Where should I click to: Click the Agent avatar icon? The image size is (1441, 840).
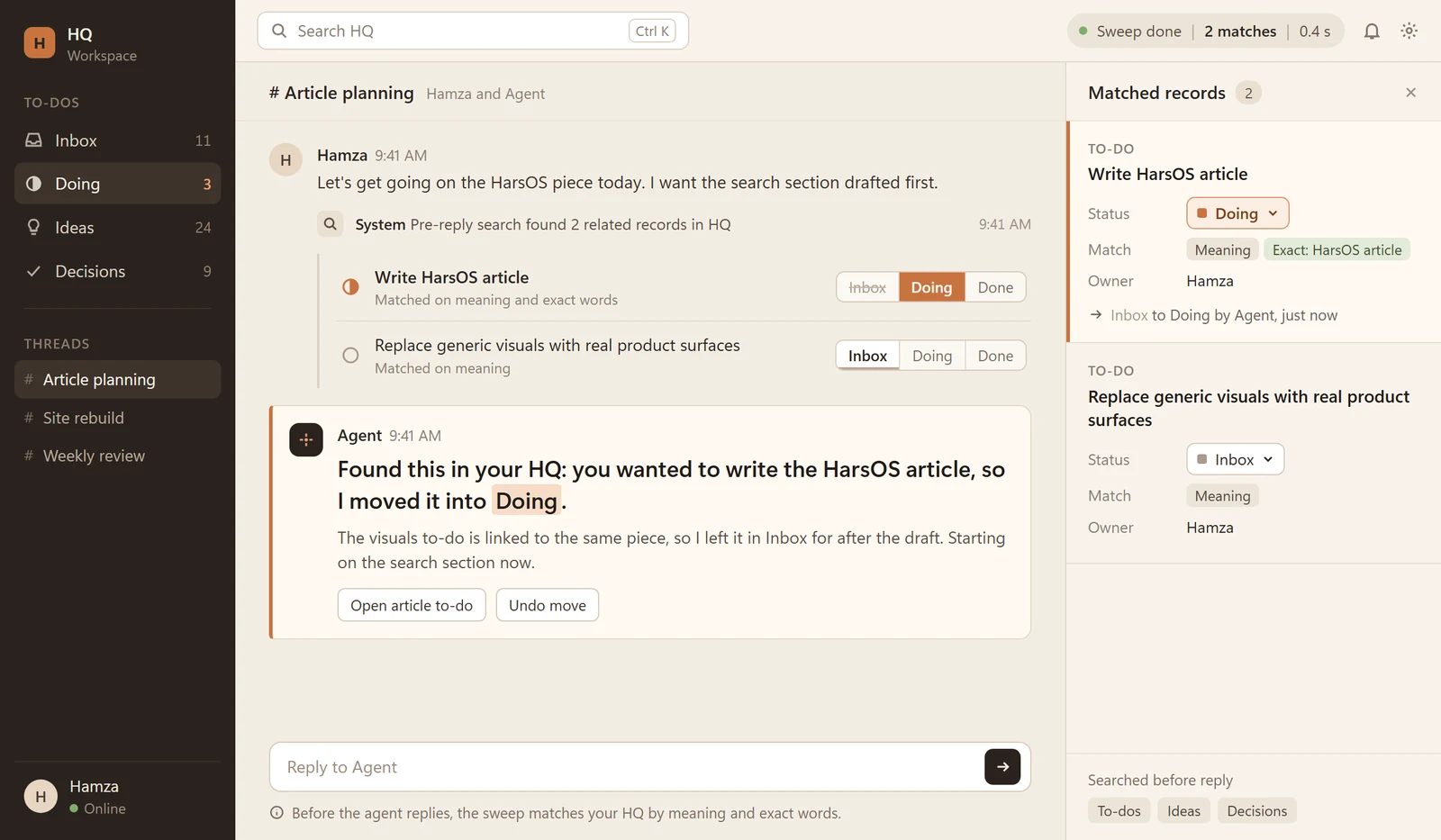306,439
